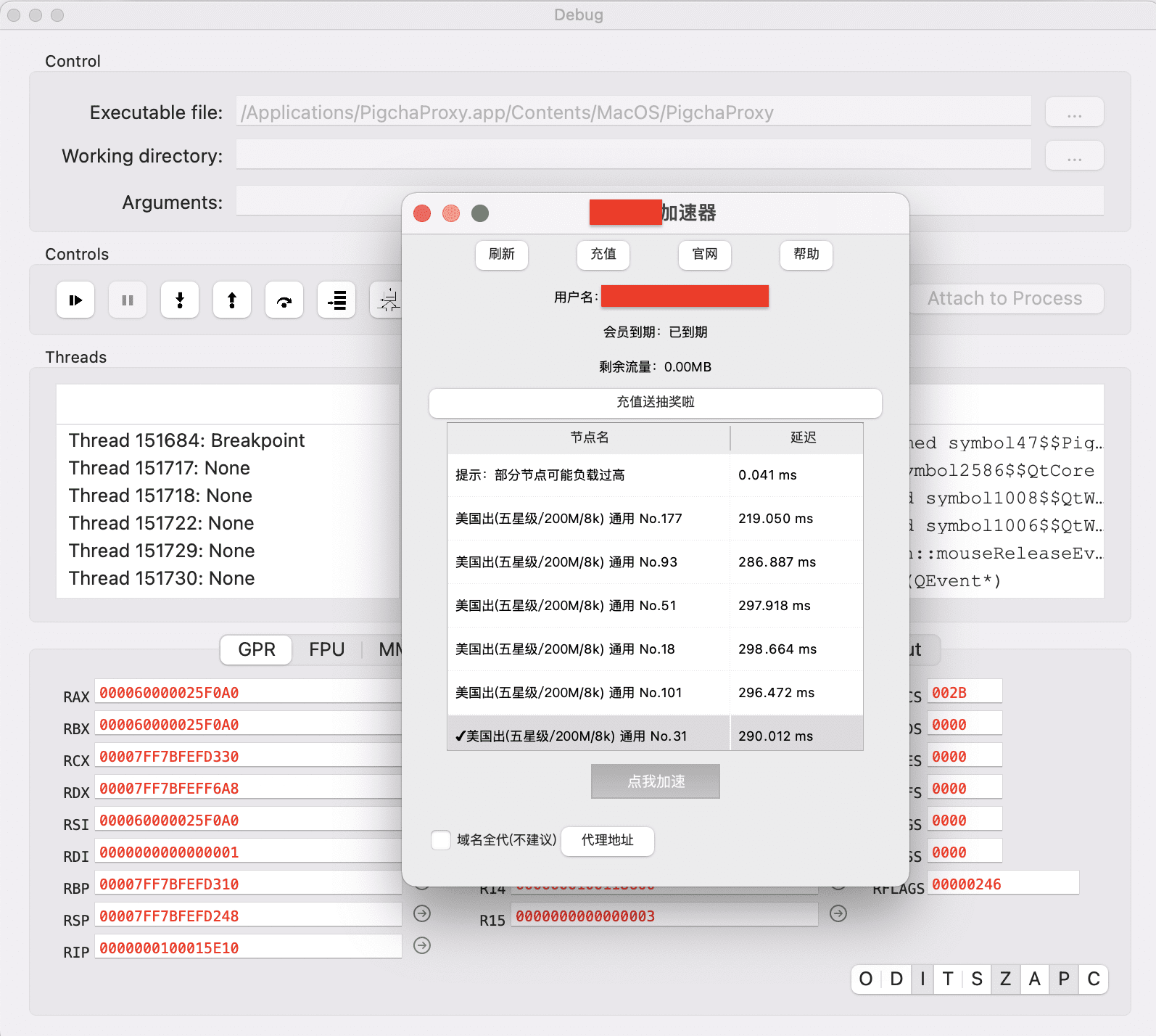Browse for executable file with the ... button
Image resolution: width=1156 pixels, height=1036 pixels.
pyautogui.click(x=1075, y=112)
